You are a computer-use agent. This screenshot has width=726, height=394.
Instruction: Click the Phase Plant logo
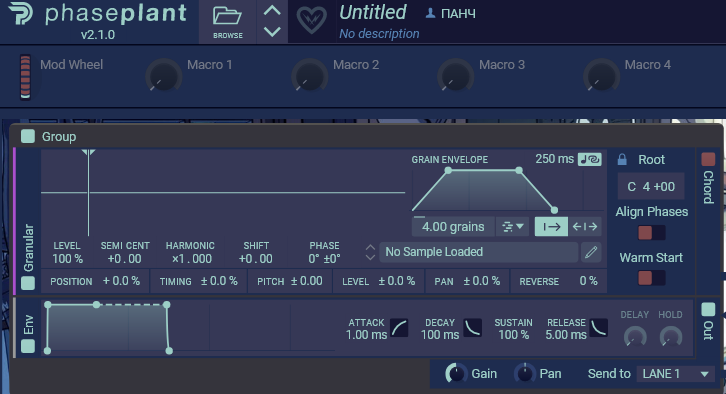click(20, 14)
